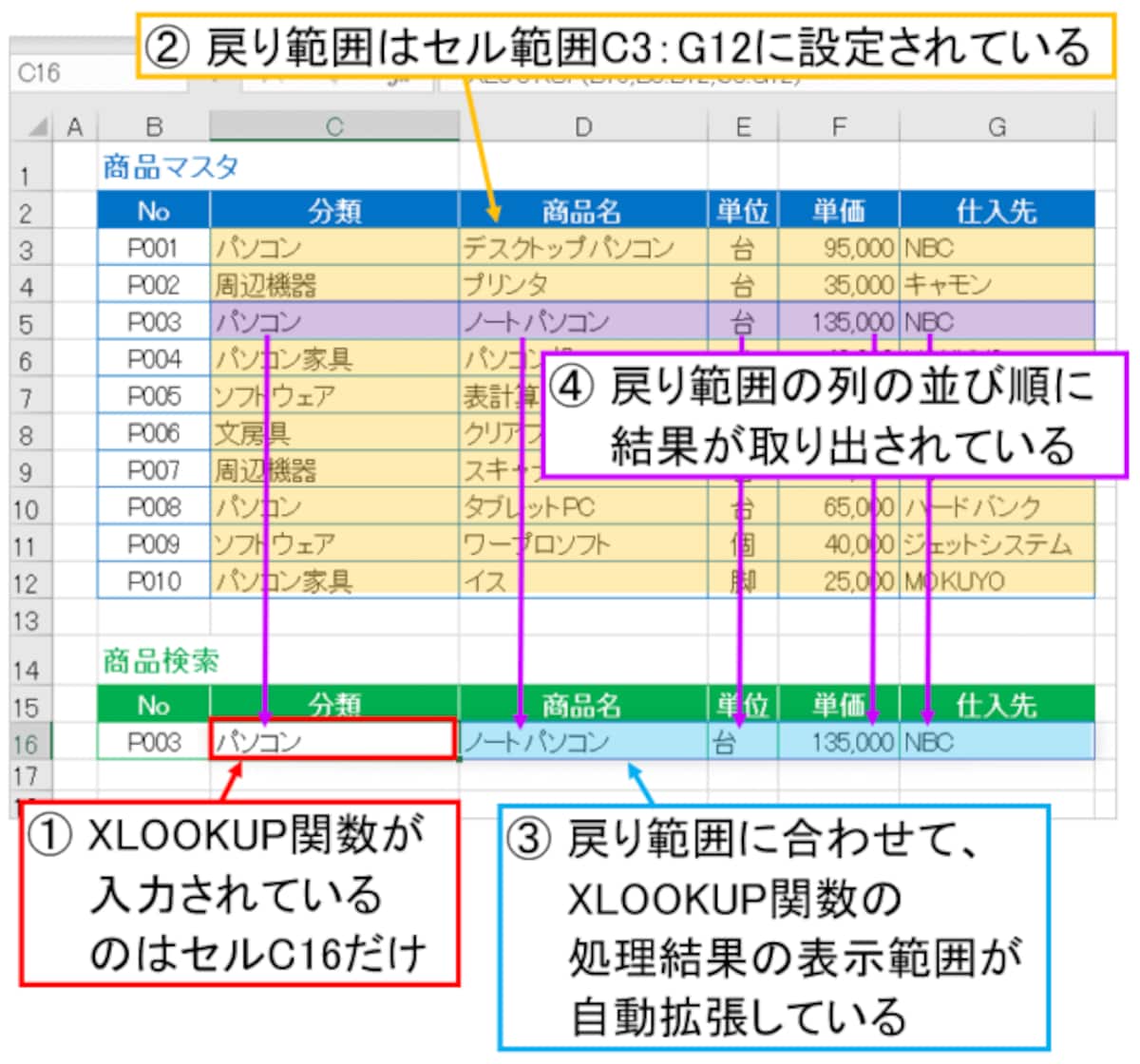Viewport: 1140px width, 1064px height.
Task: Select the P009 cell
Action: 154,544
